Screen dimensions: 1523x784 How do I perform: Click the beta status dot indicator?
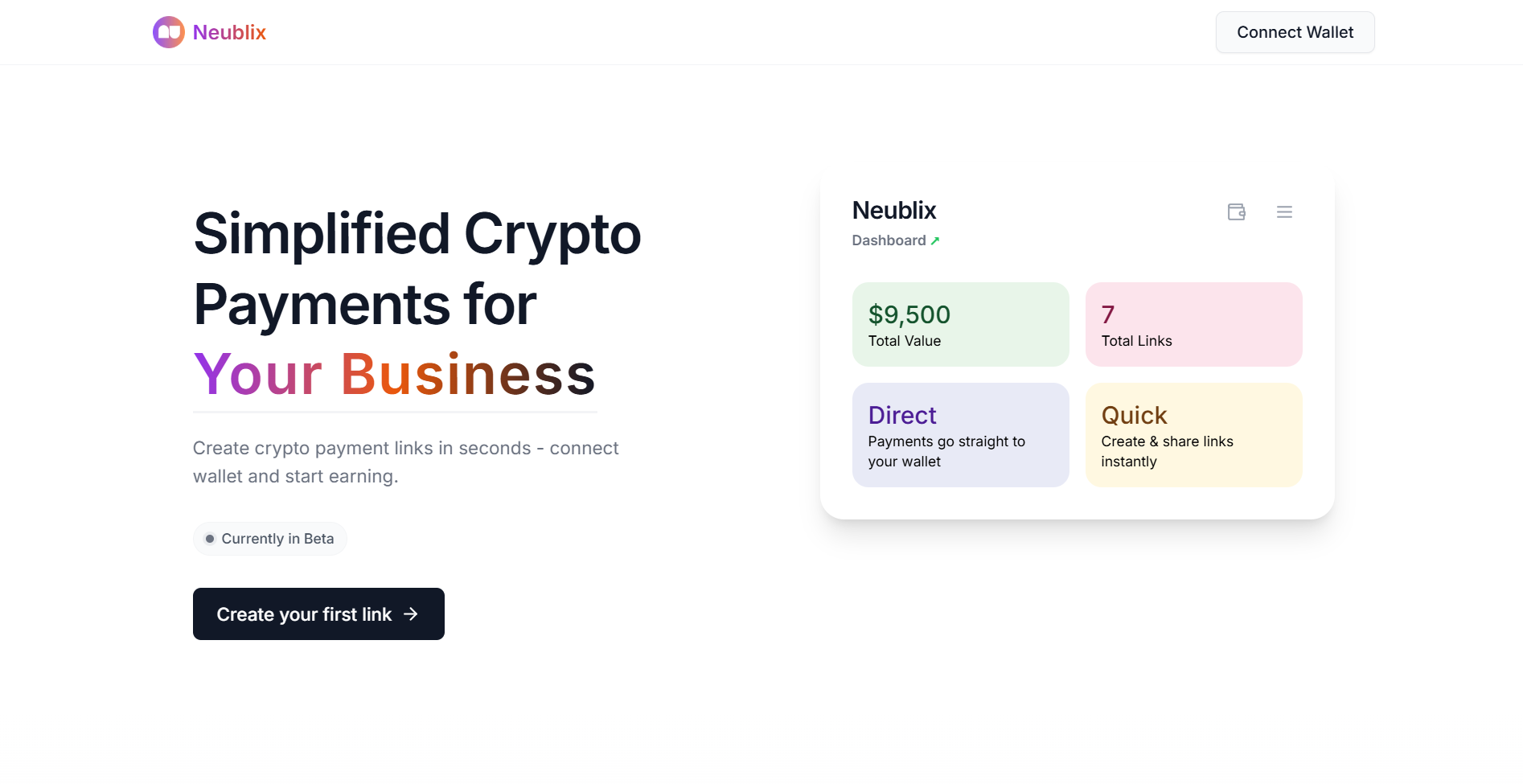pos(210,539)
